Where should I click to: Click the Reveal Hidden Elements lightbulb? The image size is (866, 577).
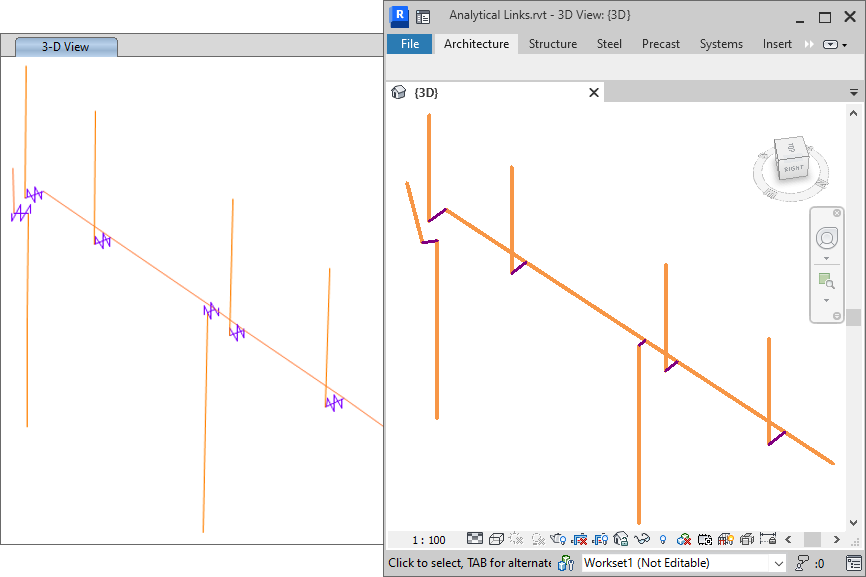[663, 538]
